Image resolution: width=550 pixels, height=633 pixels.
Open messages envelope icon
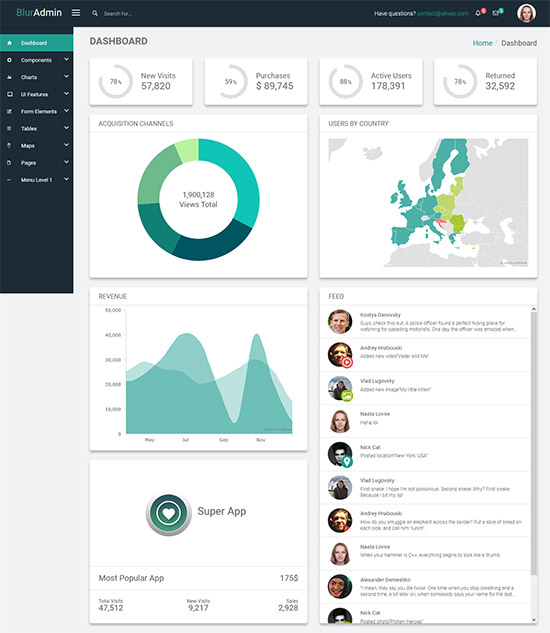coord(495,13)
